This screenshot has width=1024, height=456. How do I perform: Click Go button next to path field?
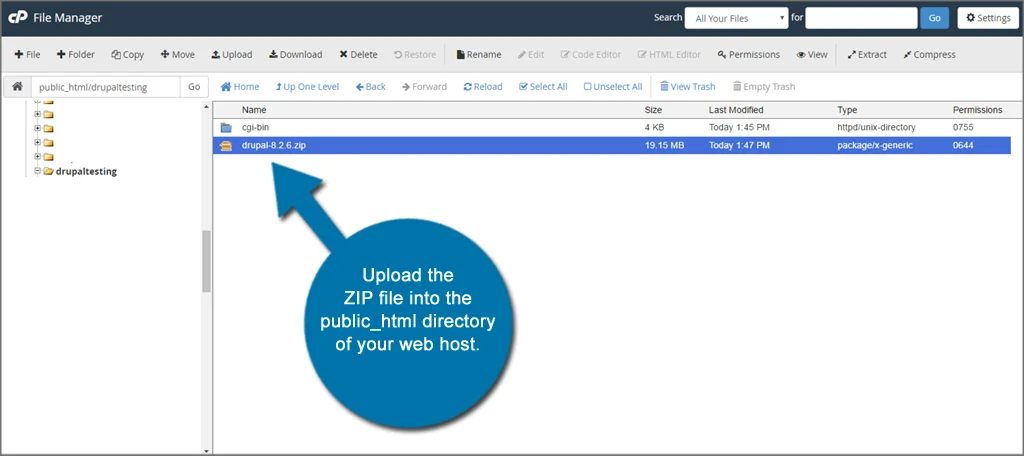coord(194,87)
